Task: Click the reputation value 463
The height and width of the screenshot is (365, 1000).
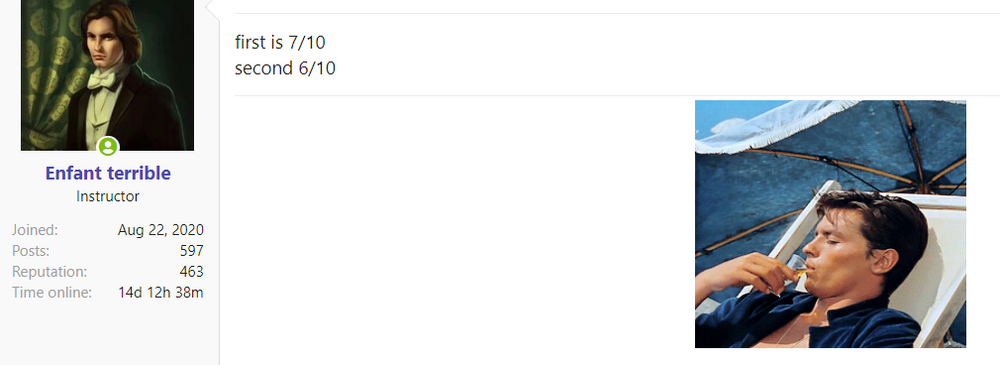Action: pyautogui.click(x=191, y=272)
